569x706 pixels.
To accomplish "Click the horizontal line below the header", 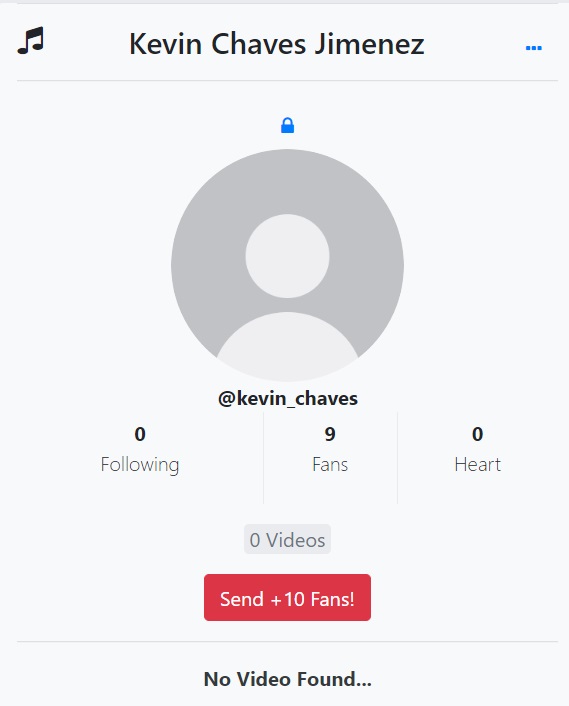I will pos(287,81).
